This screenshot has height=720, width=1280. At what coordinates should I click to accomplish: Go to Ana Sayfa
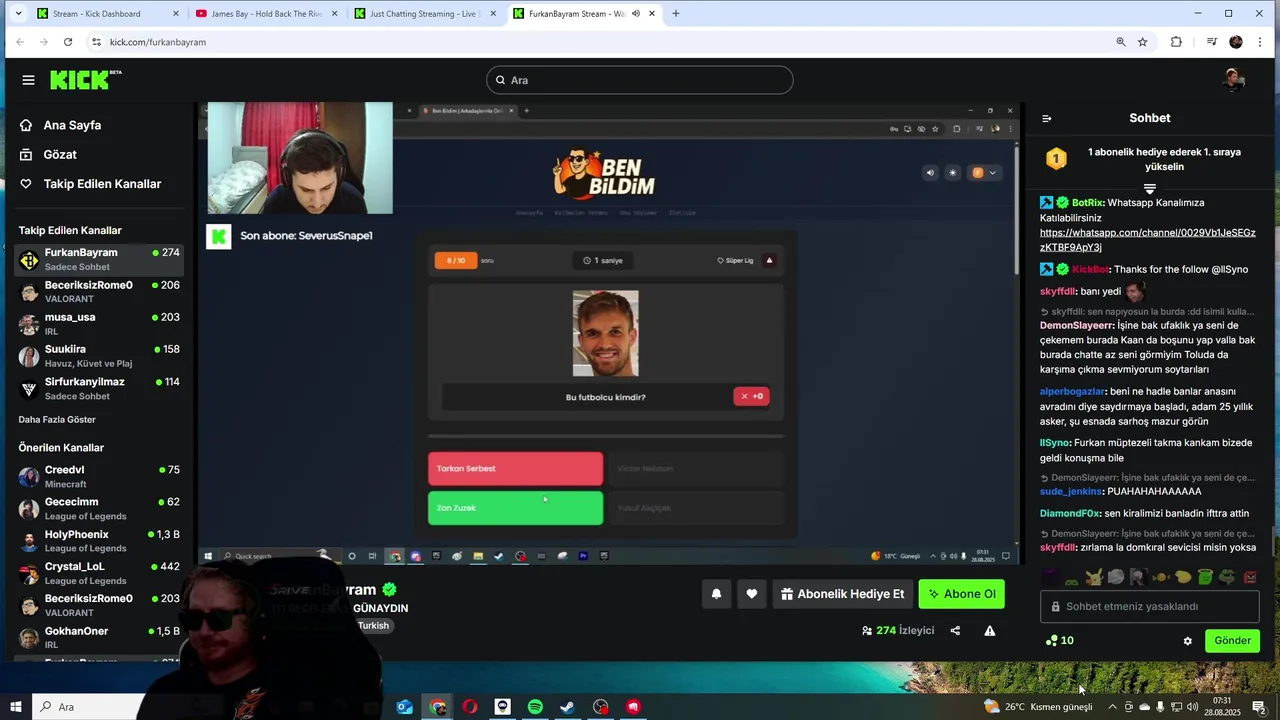point(72,125)
